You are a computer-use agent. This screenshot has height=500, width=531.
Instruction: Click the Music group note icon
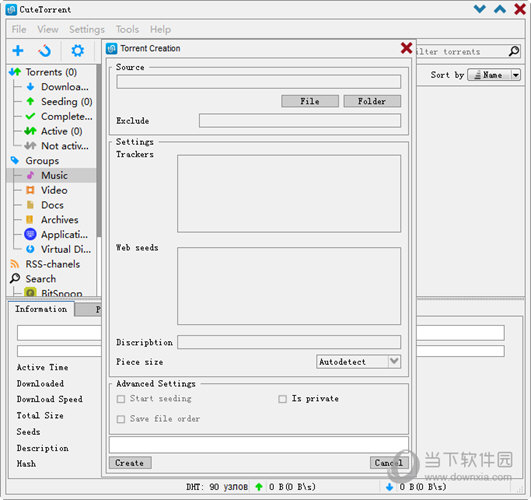coord(30,175)
